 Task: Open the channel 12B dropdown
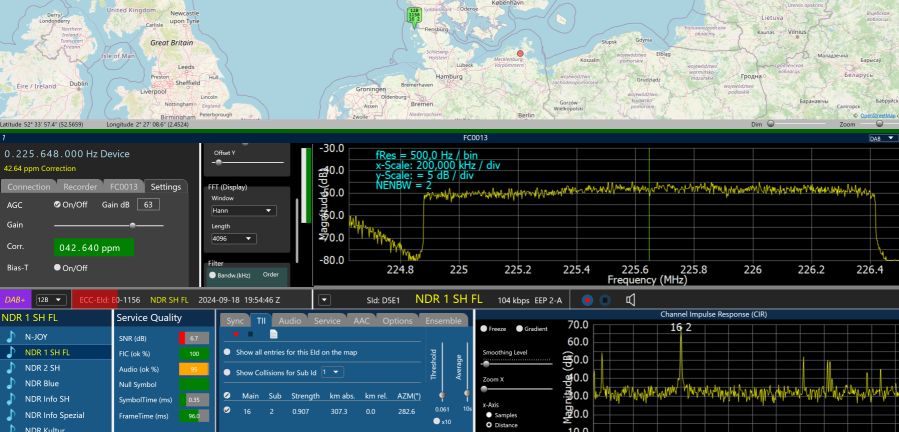coord(51,299)
